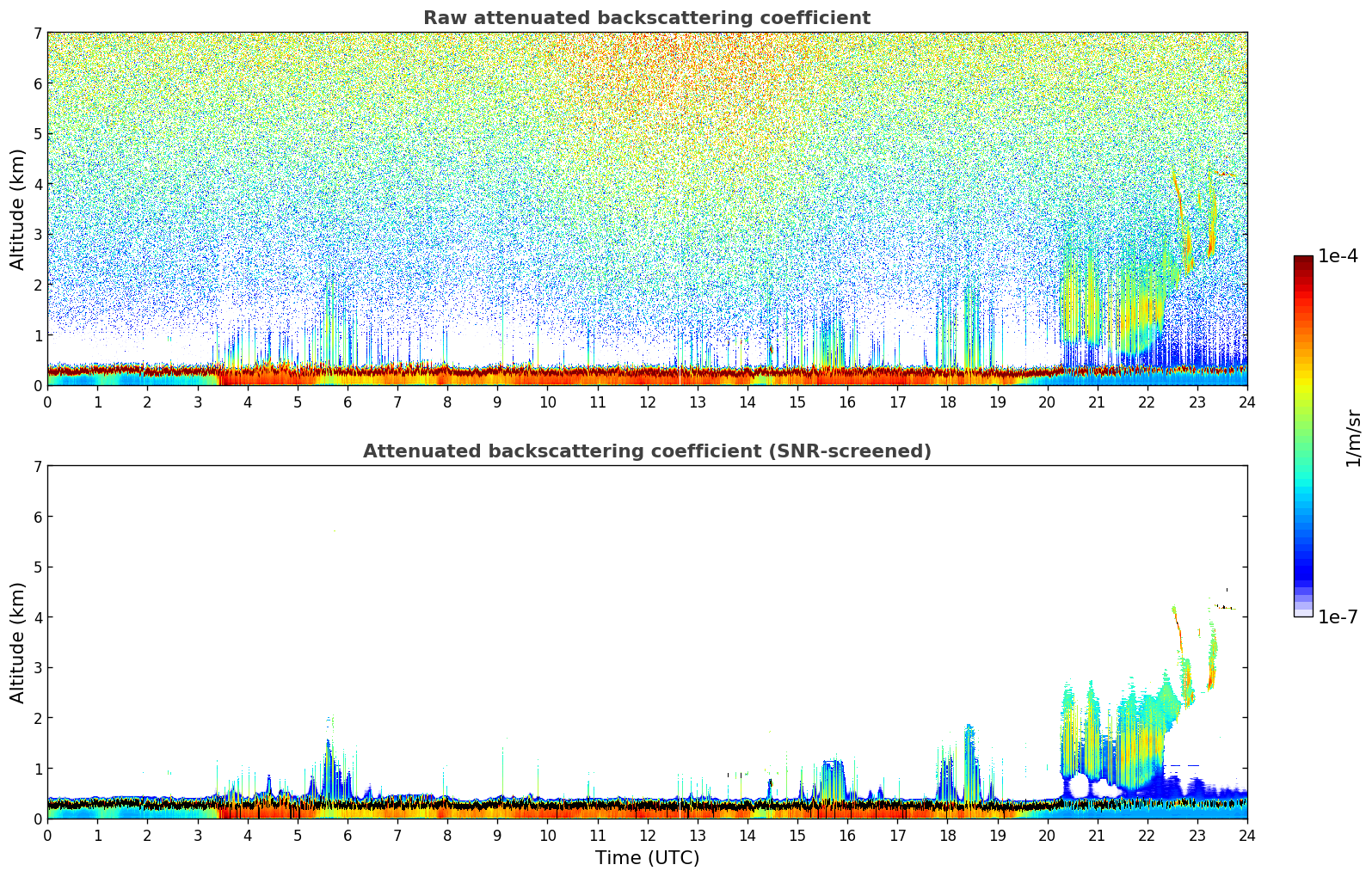The image size is (1372, 877).
Task: Click the 'Raw attenuated backscattering coefficient' title
Action: tap(646, 18)
